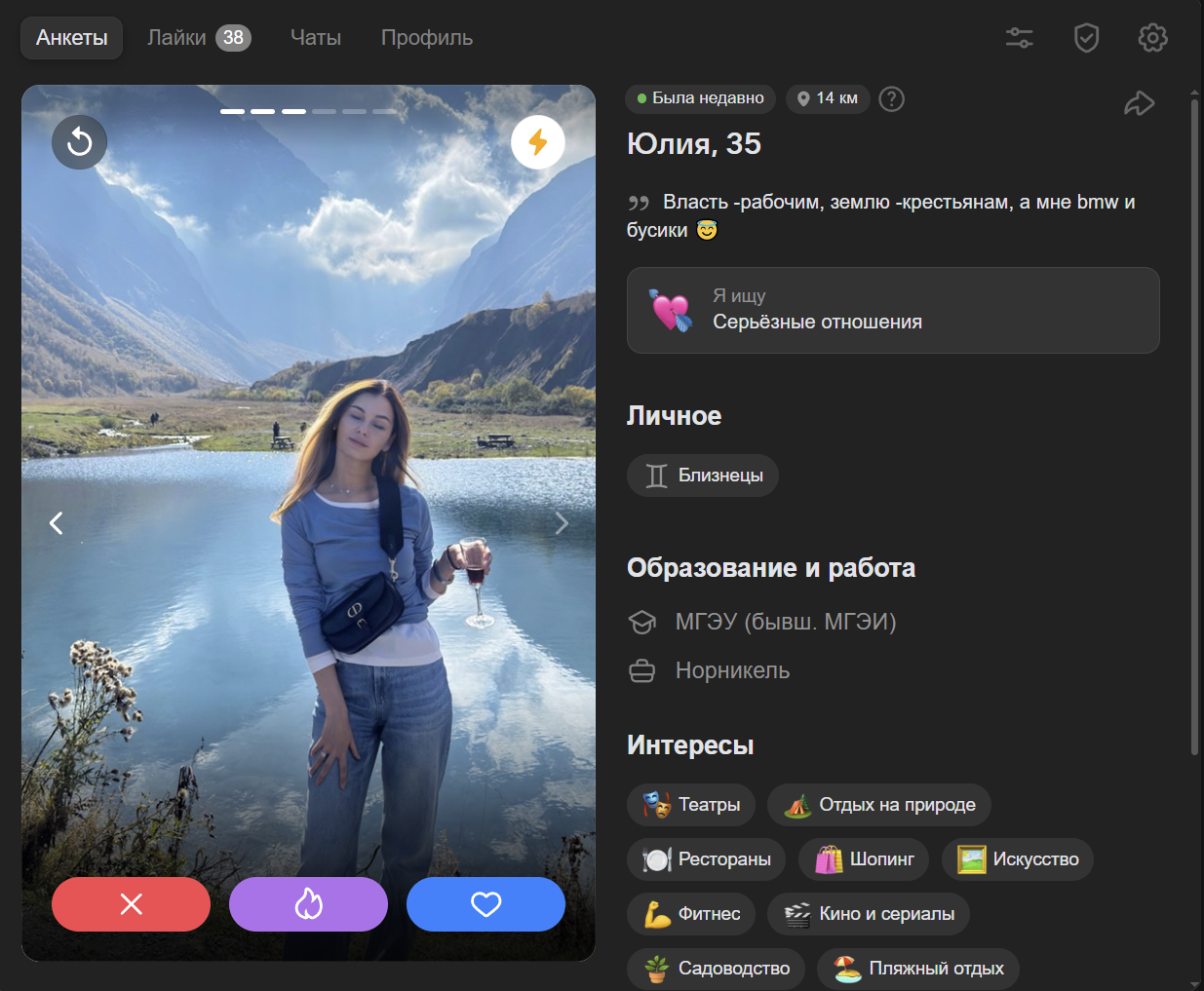Open the settings gear icon
1204x991 pixels.
1153,38
